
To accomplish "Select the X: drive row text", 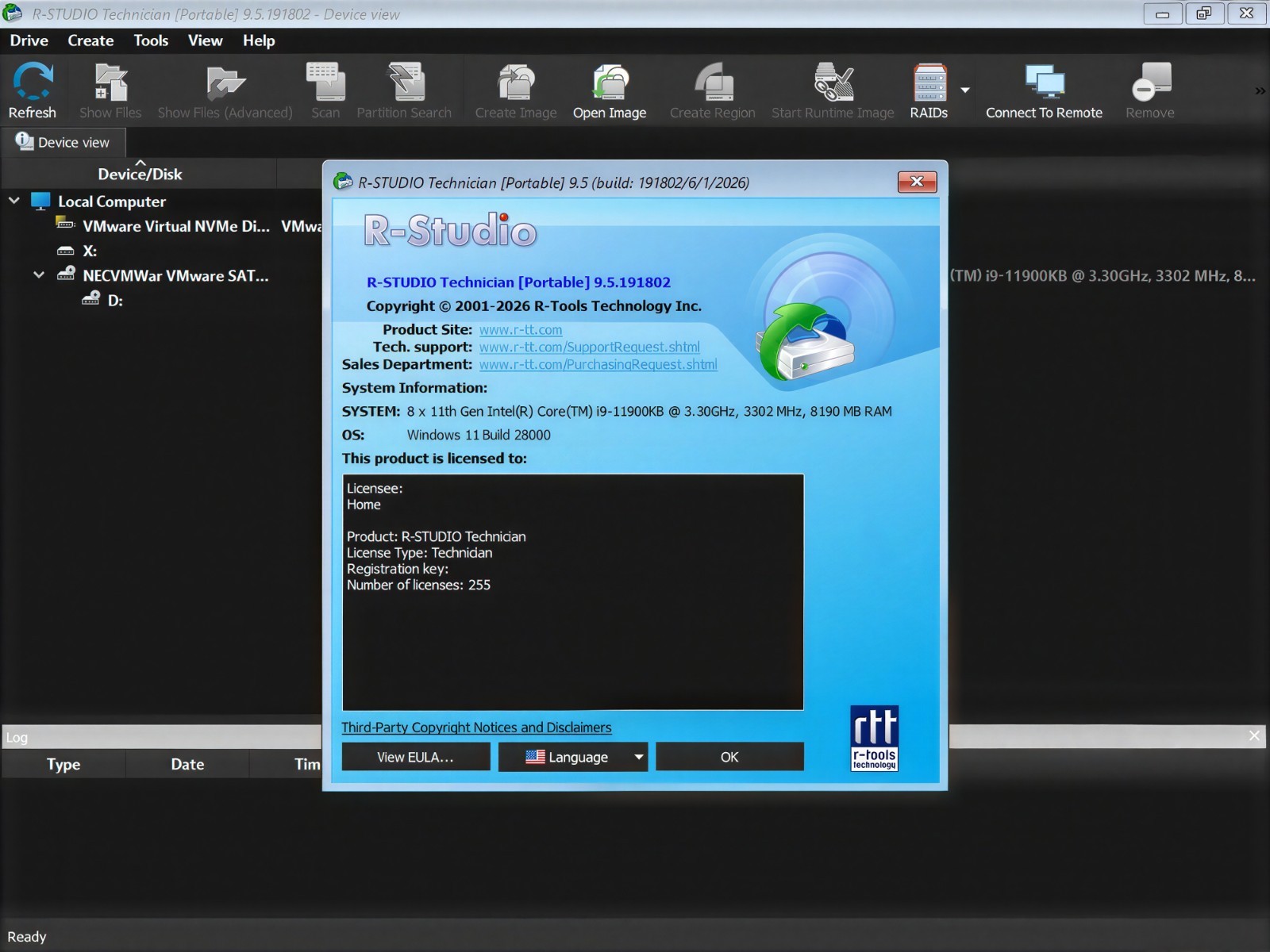I will [x=90, y=251].
